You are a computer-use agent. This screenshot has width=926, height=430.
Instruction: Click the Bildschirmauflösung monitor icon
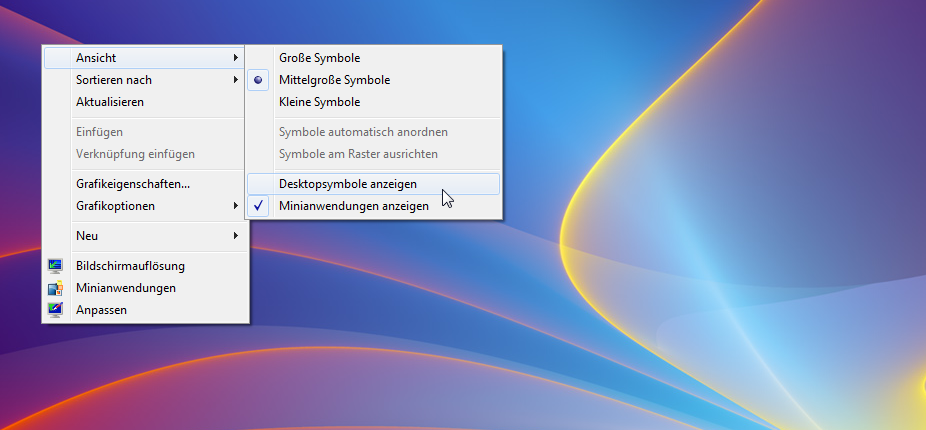(56, 266)
